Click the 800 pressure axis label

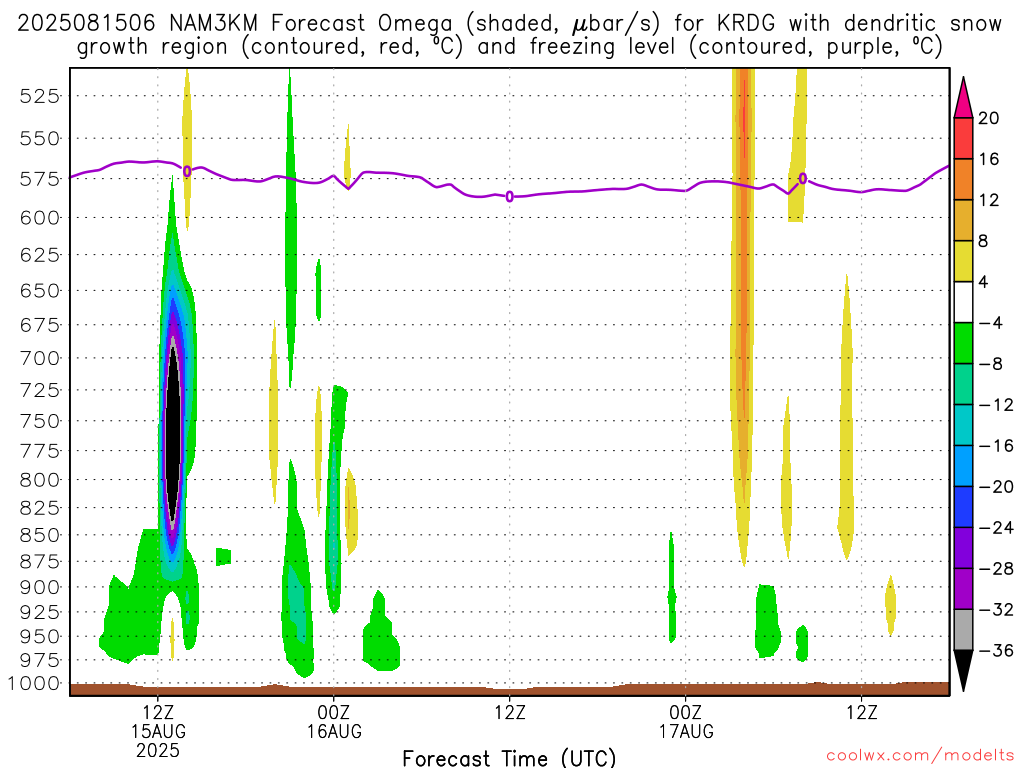tap(40, 480)
